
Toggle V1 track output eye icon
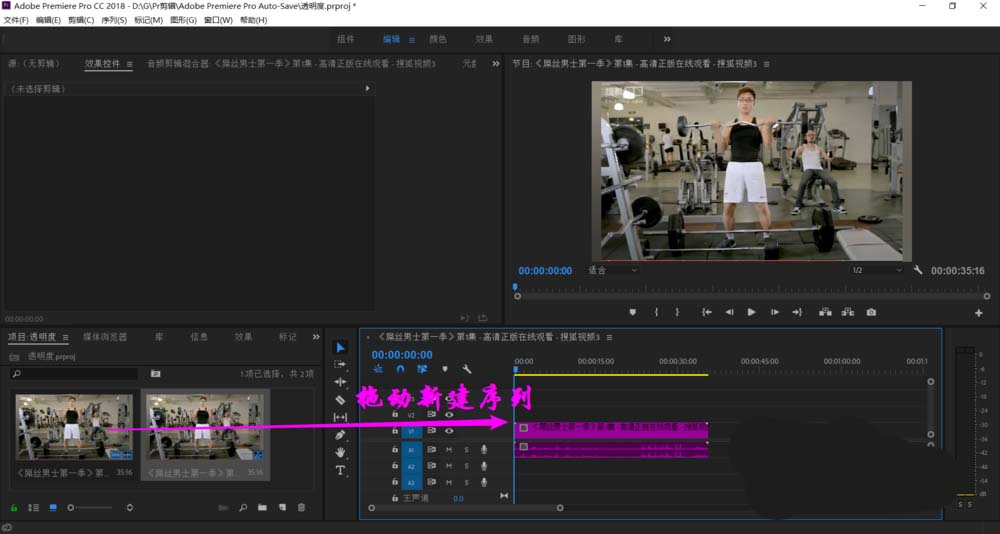pyautogui.click(x=449, y=431)
